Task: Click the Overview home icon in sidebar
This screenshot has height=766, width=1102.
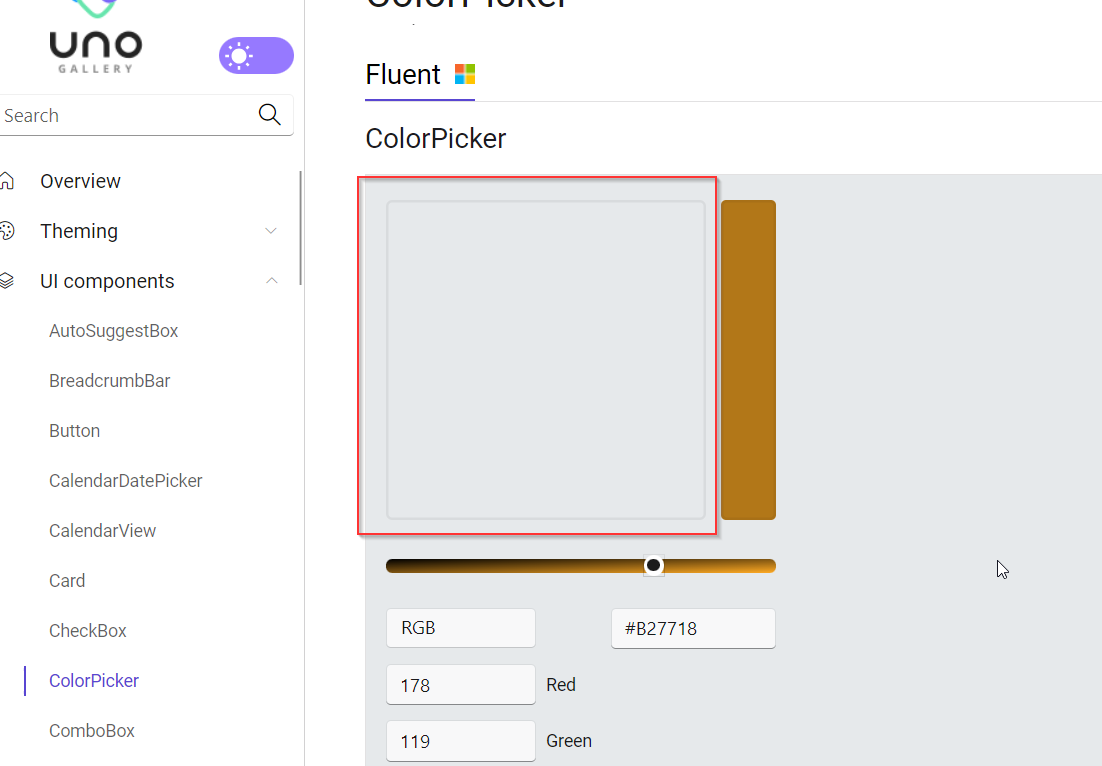Action: click(10, 180)
